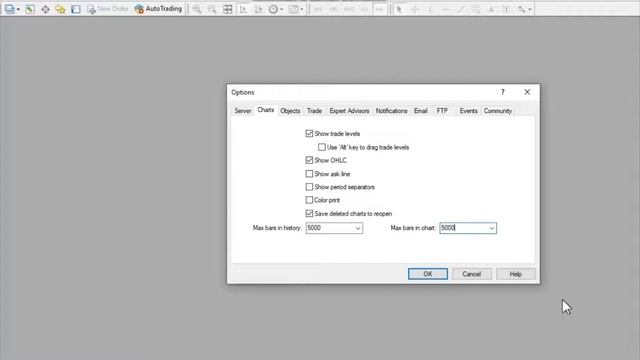Viewport: 640px width, 360px height.
Task: Toggle the Terminal panel icon
Action: click(76, 9)
